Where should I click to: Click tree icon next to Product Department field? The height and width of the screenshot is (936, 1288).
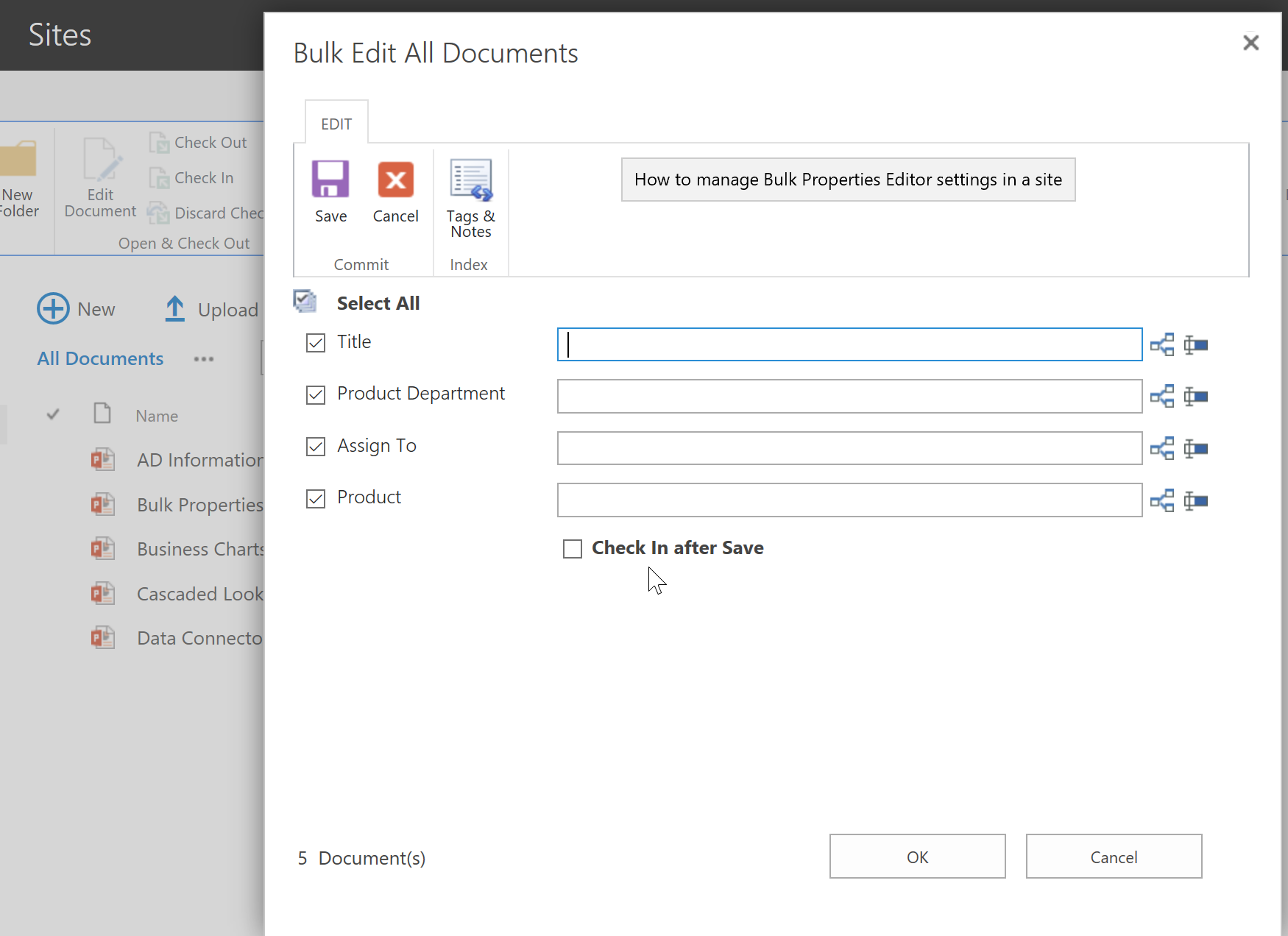tap(1162, 397)
